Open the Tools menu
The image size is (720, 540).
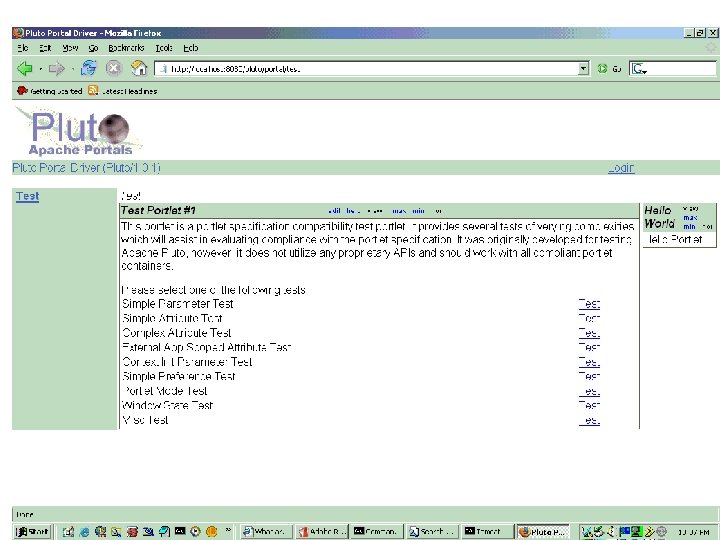pos(164,48)
